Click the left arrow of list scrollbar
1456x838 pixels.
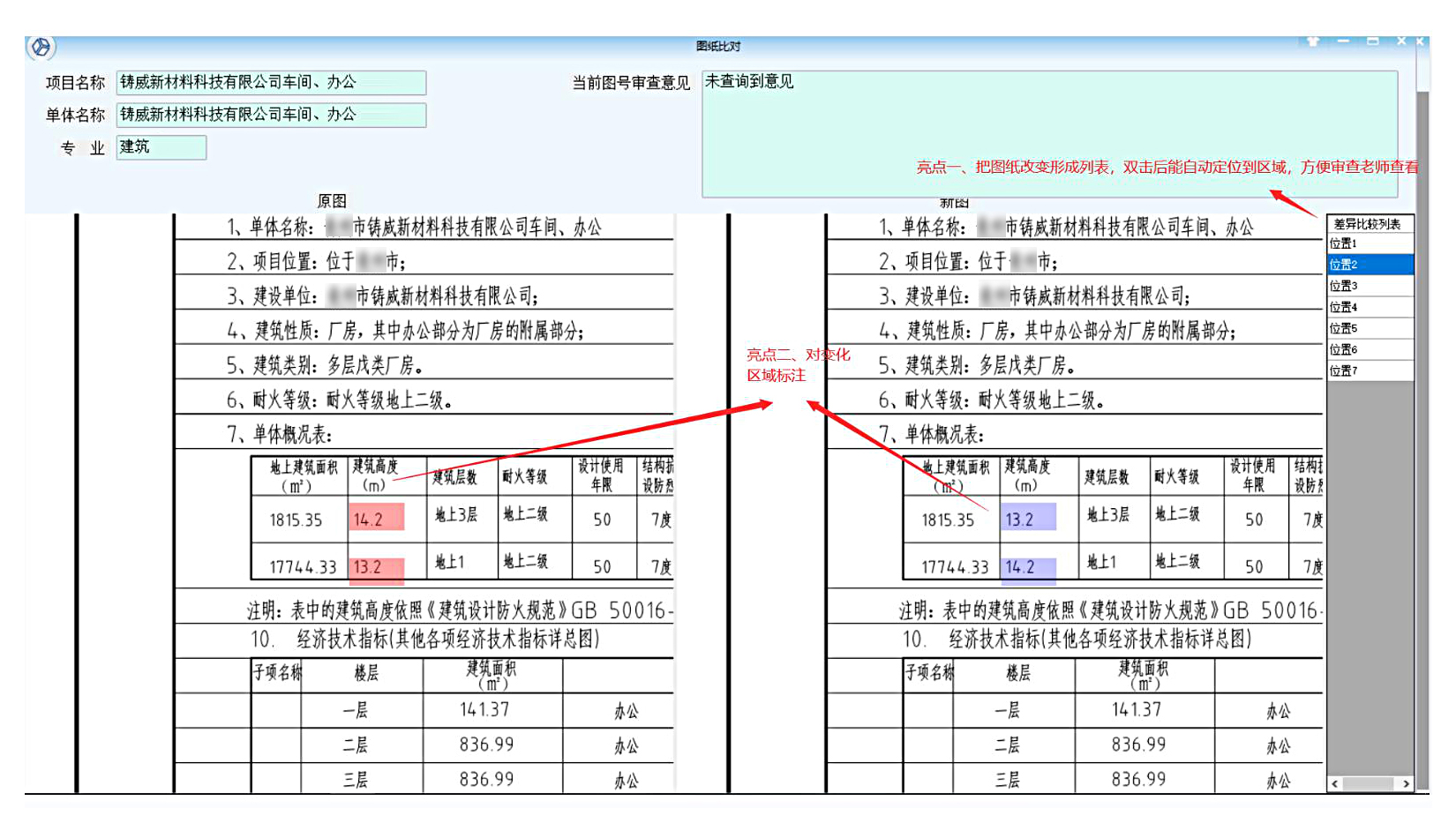pos(1335,783)
